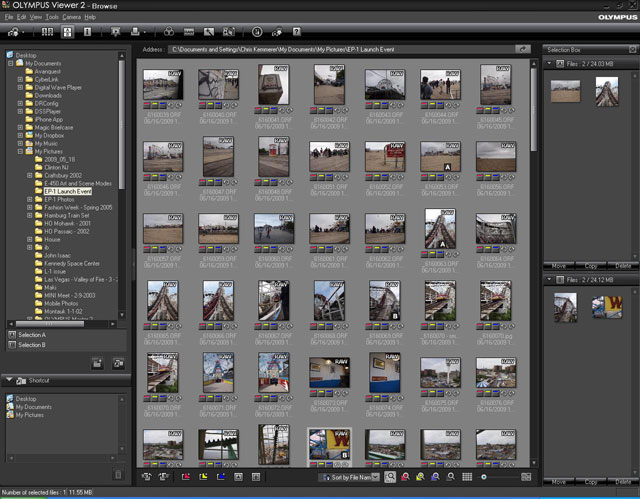Start the slideshow from the toolbar
Screen dimensions: 640x499
click(116, 32)
